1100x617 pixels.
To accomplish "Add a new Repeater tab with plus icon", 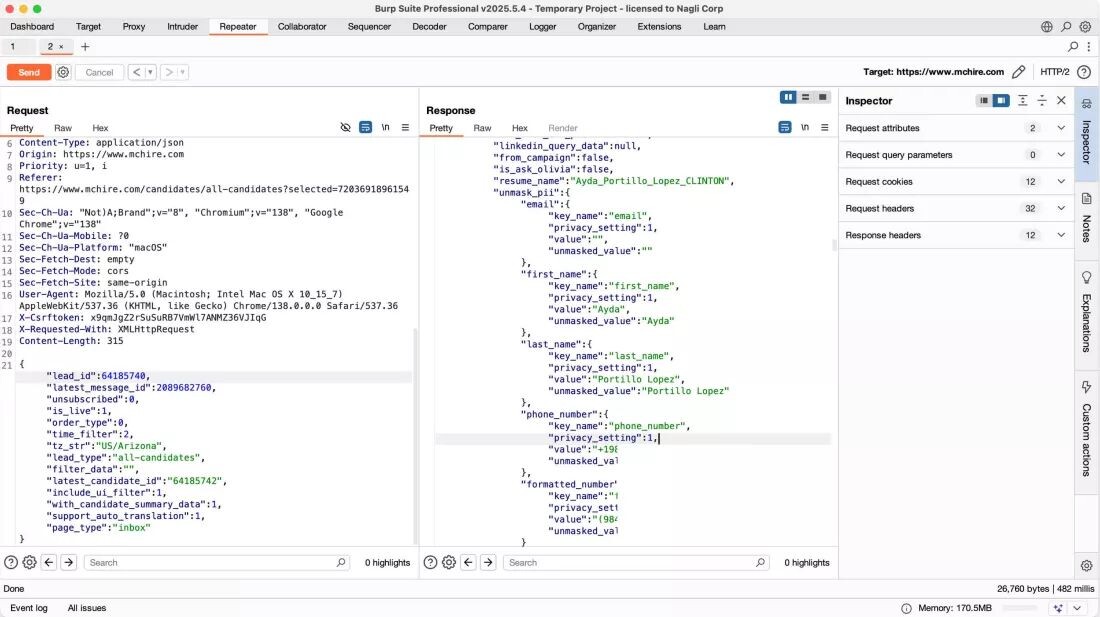I will (x=85, y=47).
